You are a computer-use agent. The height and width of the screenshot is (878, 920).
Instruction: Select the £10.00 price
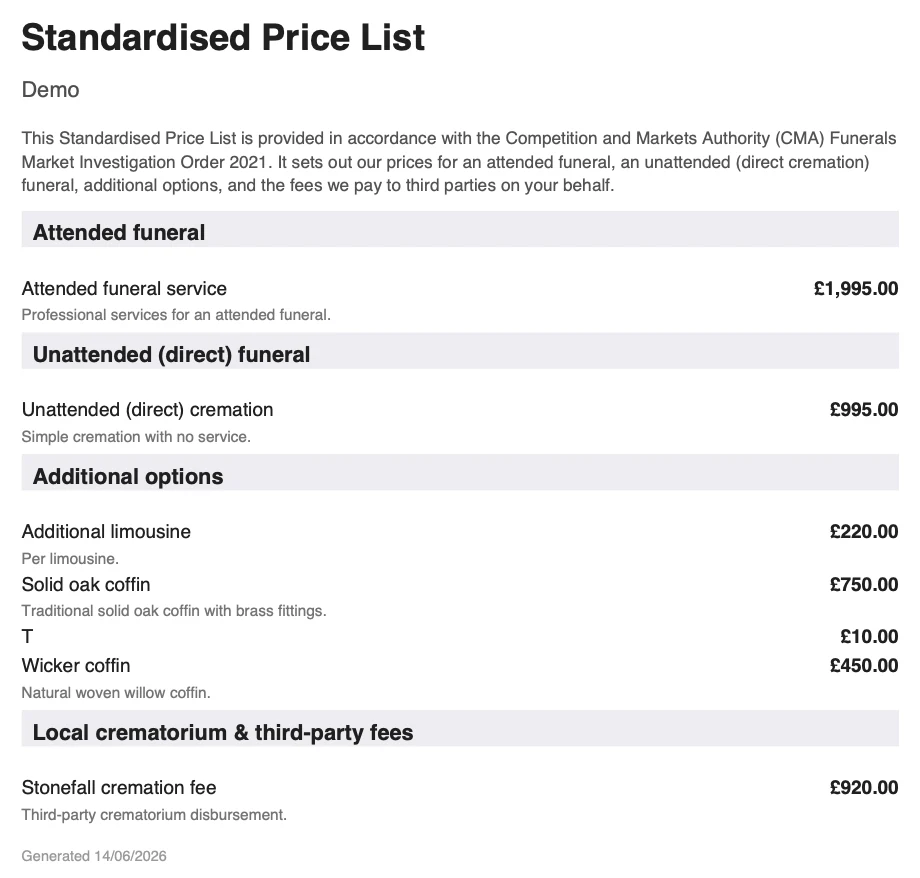[x=869, y=636]
